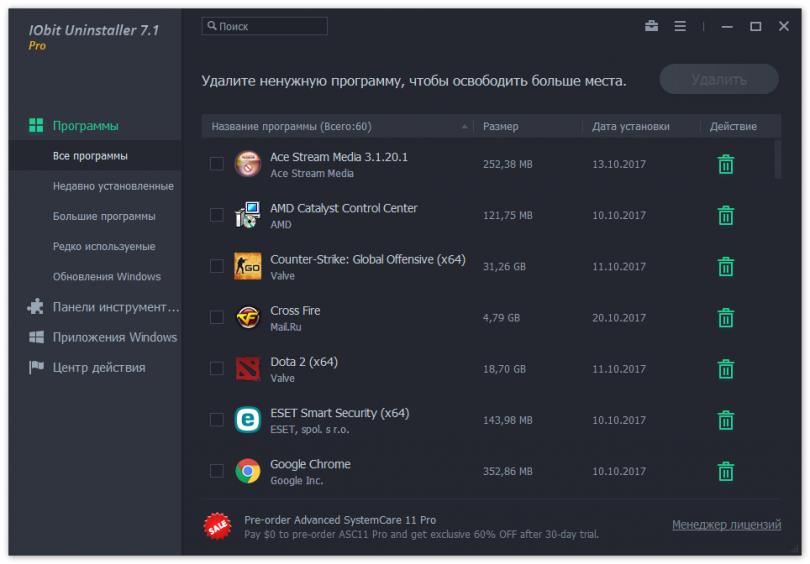Click the ESET Smart Security program icon
The image size is (810, 564).
point(247,420)
